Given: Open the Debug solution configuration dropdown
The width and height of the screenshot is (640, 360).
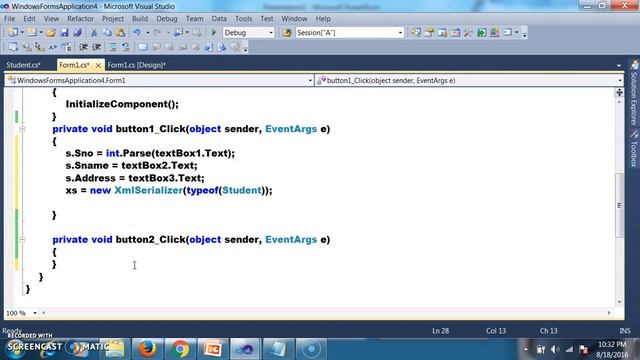Looking at the screenshot, I should pos(271,33).
